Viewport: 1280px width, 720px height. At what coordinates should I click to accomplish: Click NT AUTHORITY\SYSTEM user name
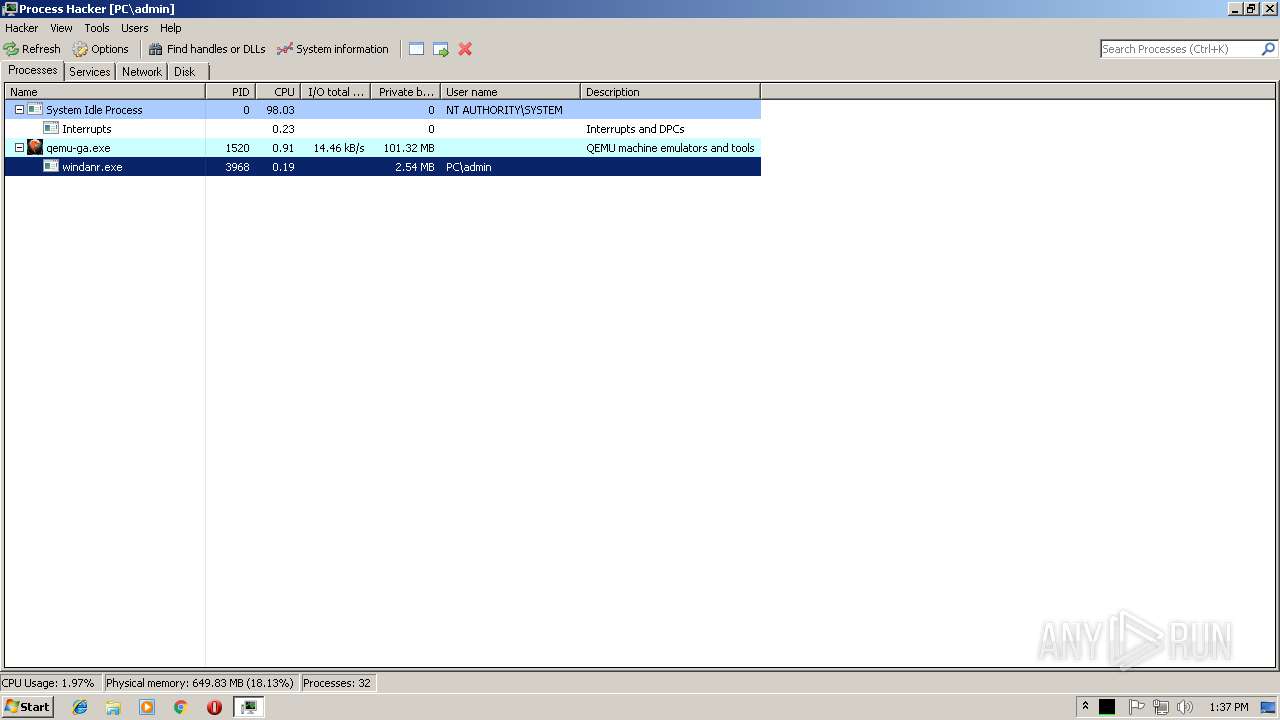click(504, 110)
